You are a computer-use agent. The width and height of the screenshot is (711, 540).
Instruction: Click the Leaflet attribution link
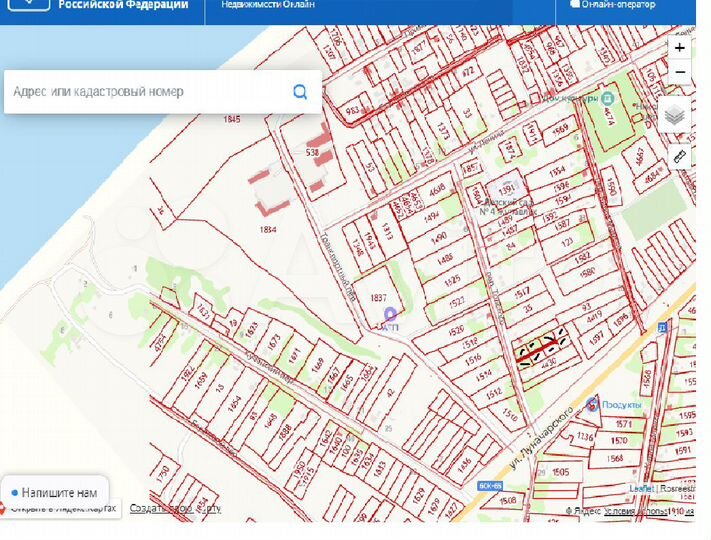[x=643, y=489]
